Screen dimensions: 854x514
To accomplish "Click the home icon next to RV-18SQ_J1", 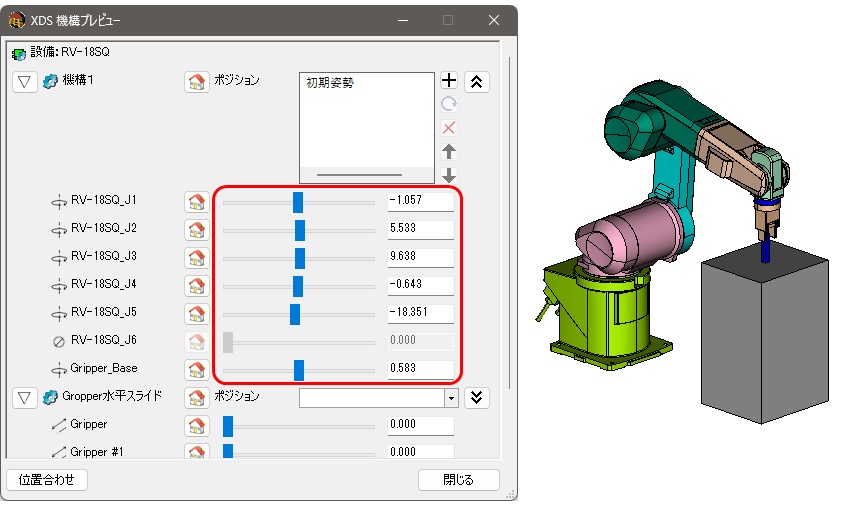I will pyautogui.click(x=196, y=202).
